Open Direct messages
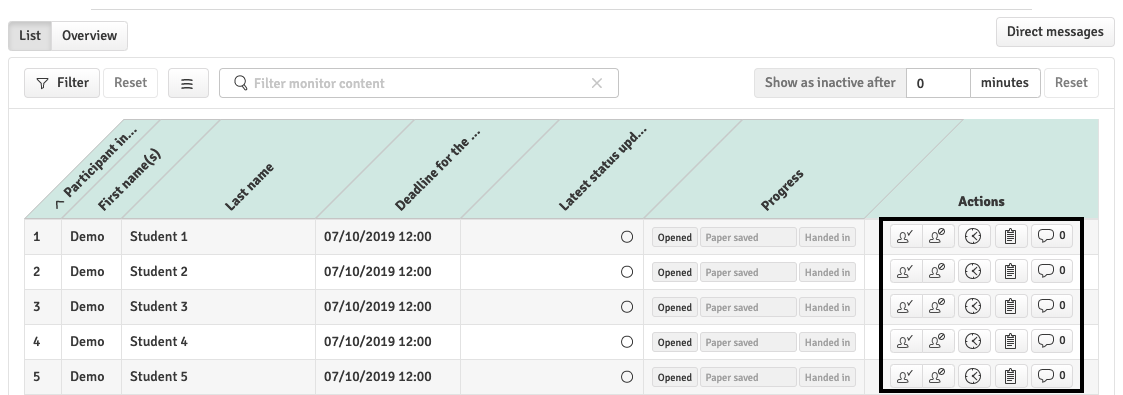This screenshot has height=395, width=1123. [1055, 31]
